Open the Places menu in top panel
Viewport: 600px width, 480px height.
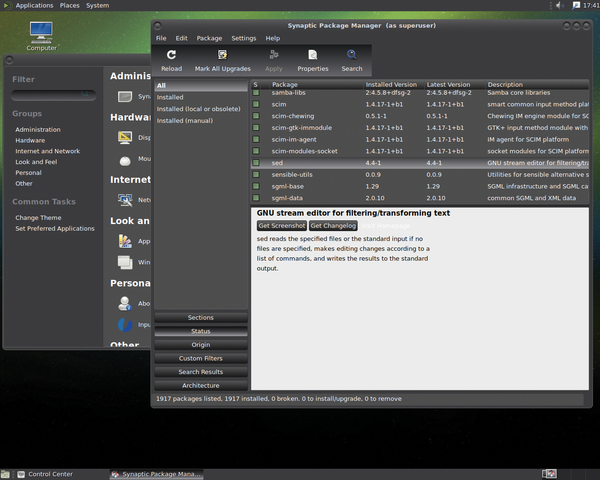tap(69, 5)
